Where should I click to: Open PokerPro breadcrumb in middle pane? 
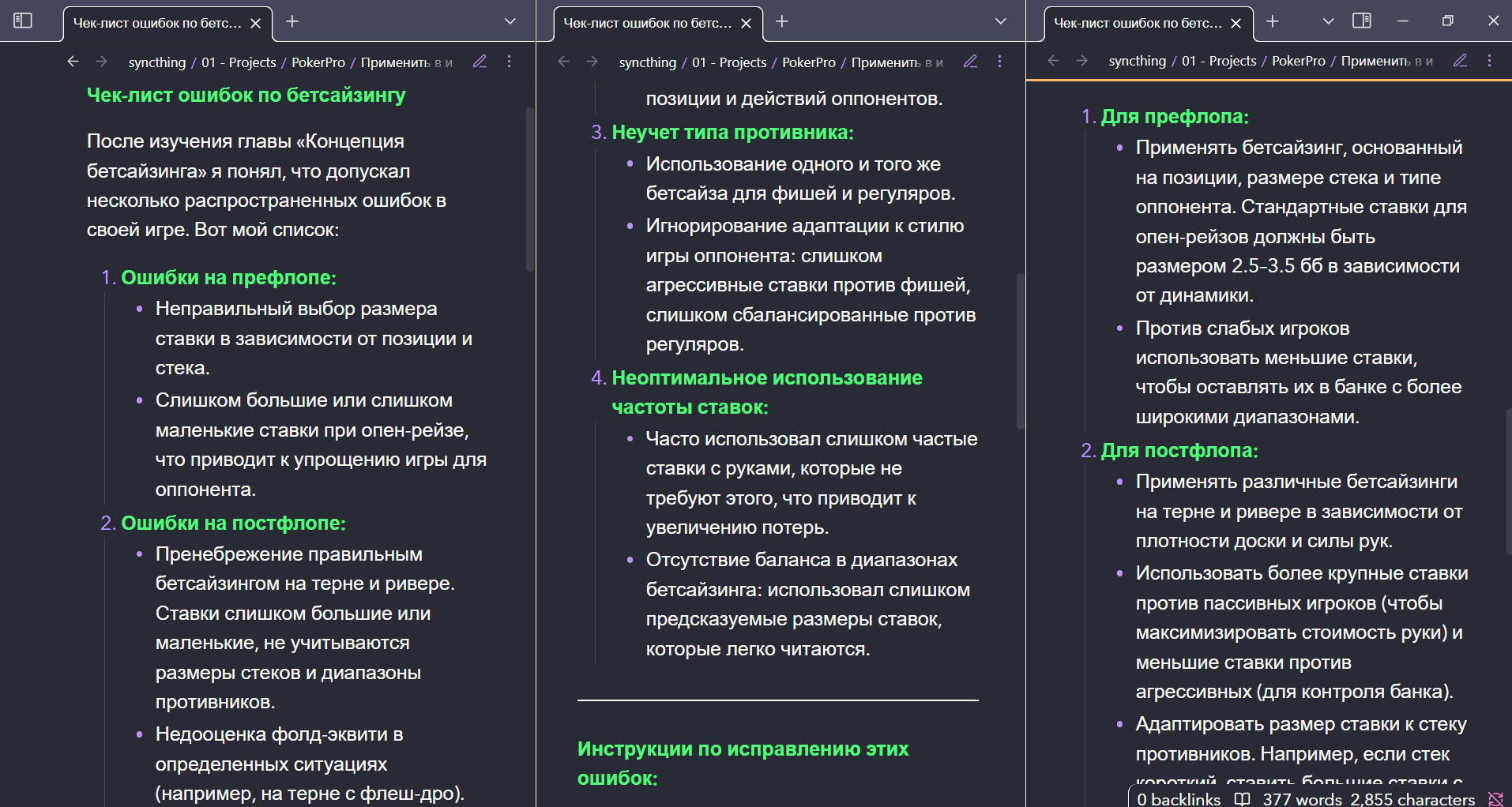pyautogui.click(x=809, y=62)
